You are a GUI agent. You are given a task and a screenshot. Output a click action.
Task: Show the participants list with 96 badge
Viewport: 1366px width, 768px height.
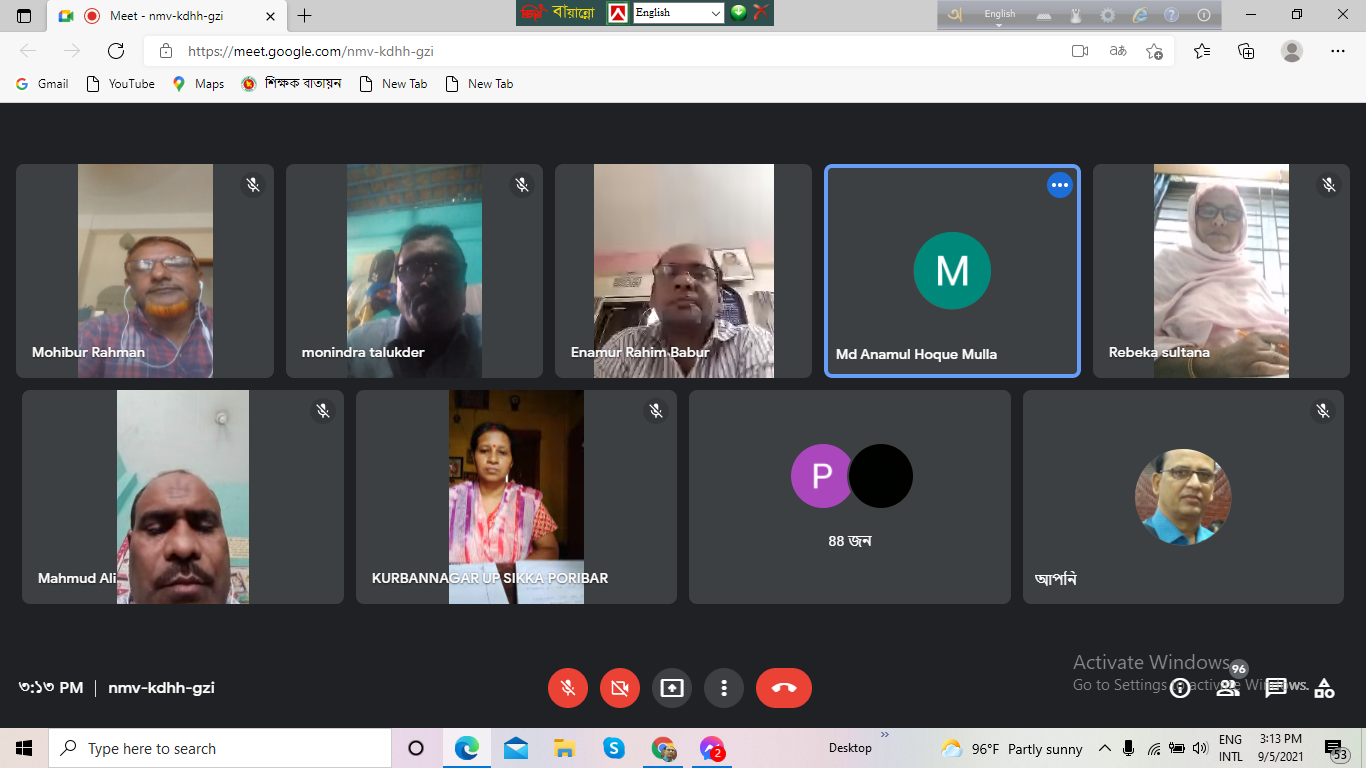[1229, 687]
